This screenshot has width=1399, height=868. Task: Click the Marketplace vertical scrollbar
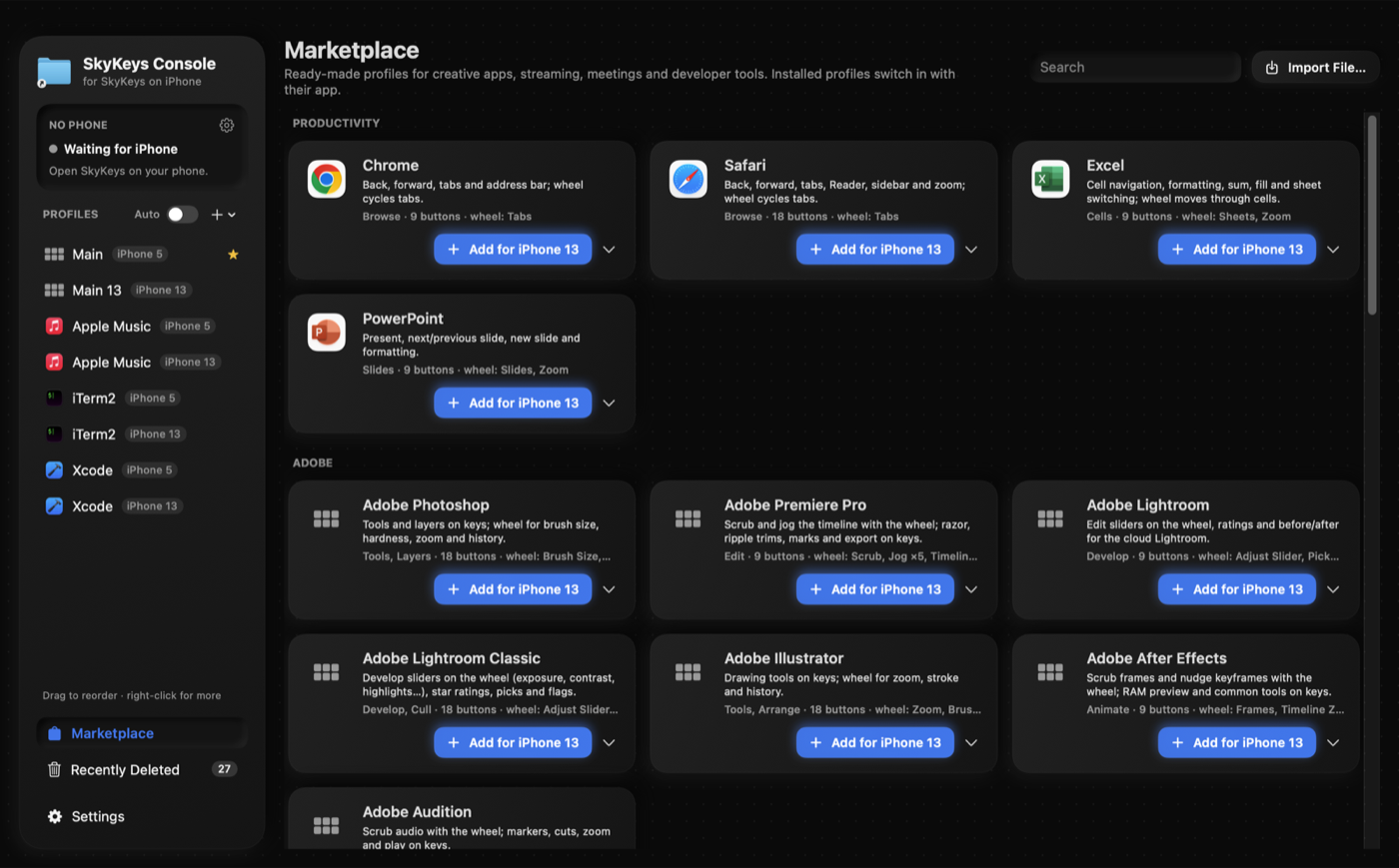click(1372, 215)
